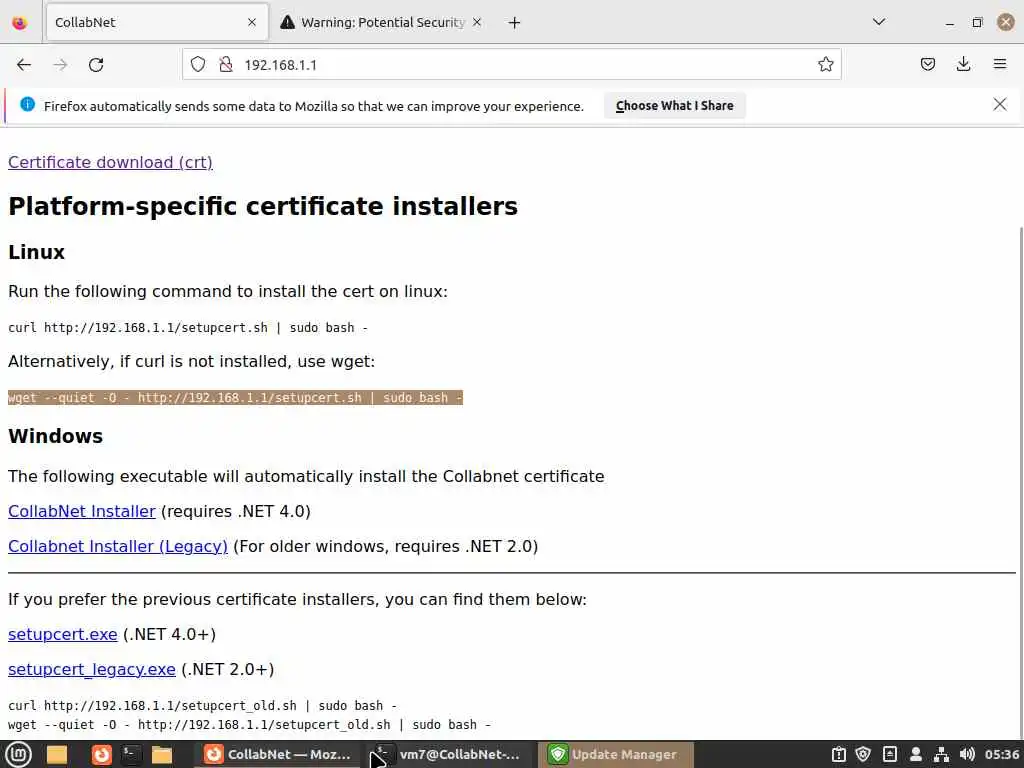1024x768 pixels.
Task: Open the user account tray icon
Action: coord(916,754)
